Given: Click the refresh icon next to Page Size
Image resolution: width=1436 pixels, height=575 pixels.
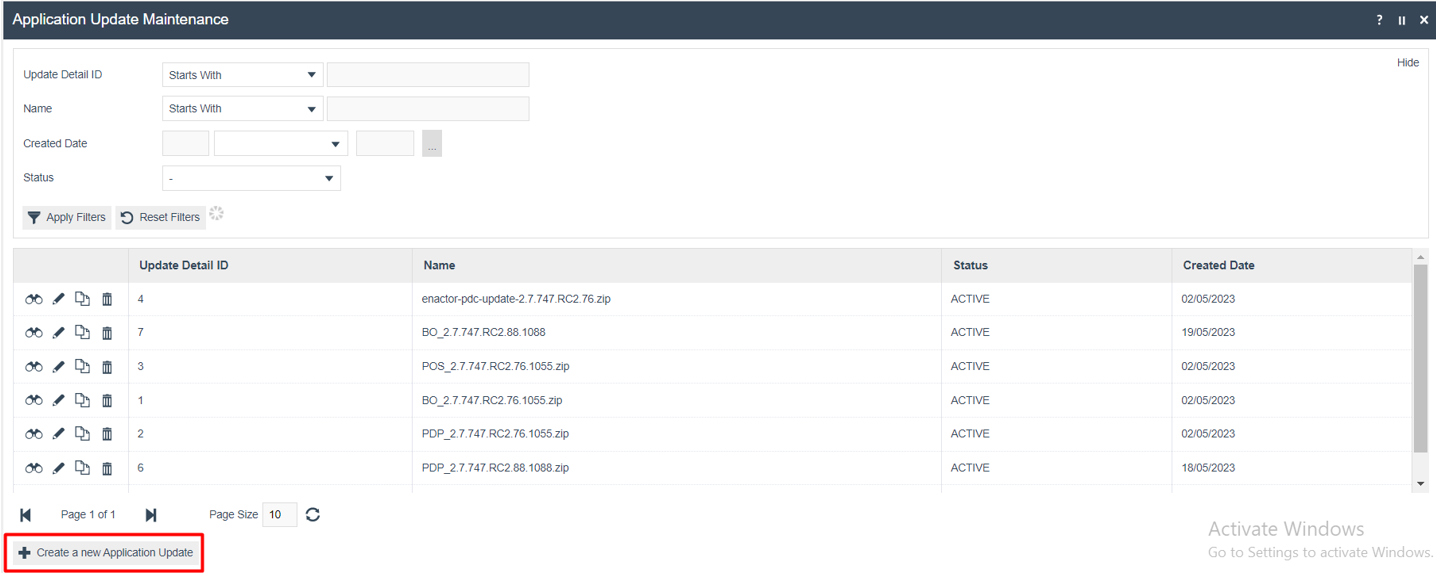Looking at the screenshot, I should [313, 514].
